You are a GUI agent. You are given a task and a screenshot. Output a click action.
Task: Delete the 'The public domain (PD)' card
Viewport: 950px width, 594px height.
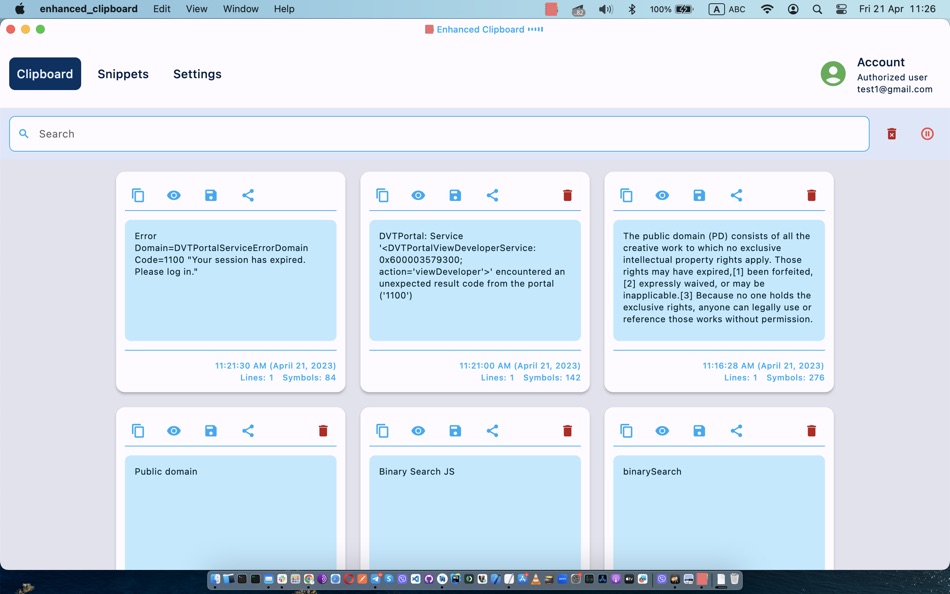pos(811,195)
